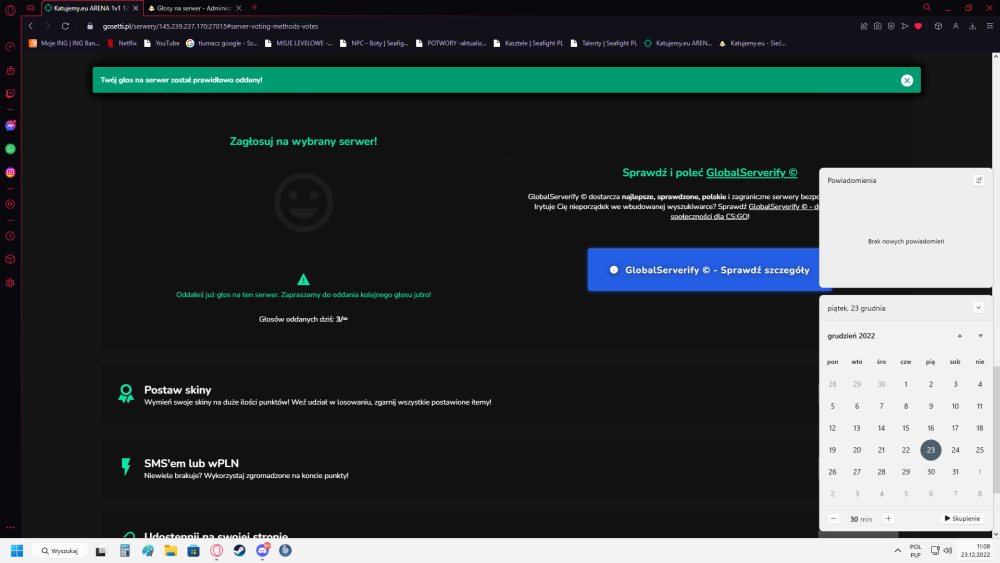Open the Moje ING bookmark
1000x563 pixels.
[64, 43]
